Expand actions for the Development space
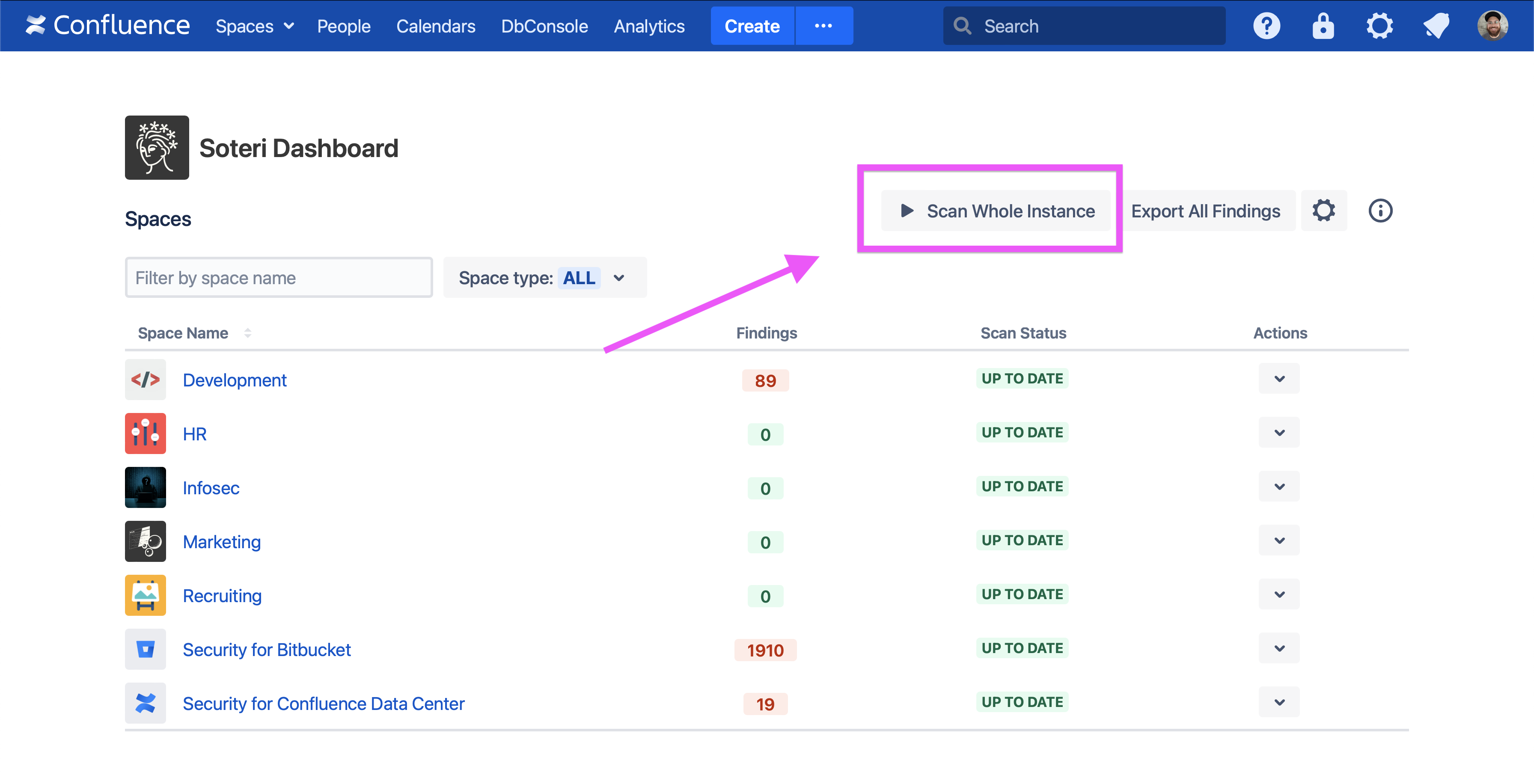Viewport: 1534px width, 784px height. click(x=1278, y=379)
